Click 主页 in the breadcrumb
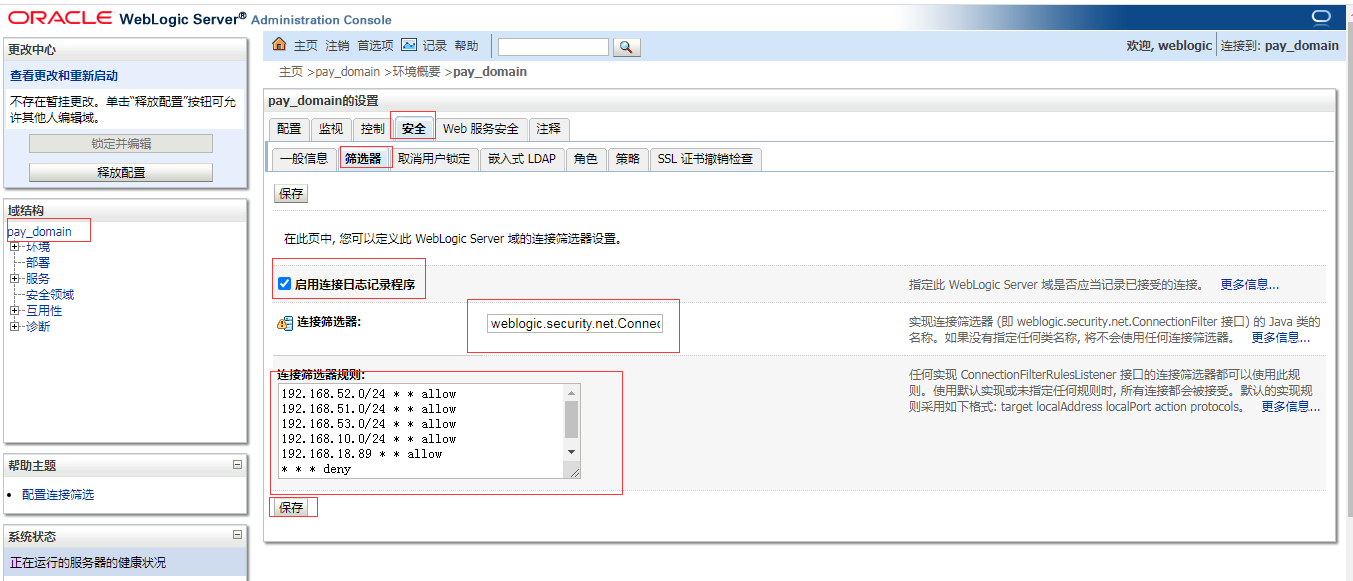The height and width of the screenshot is (581, 1353). 291,72
